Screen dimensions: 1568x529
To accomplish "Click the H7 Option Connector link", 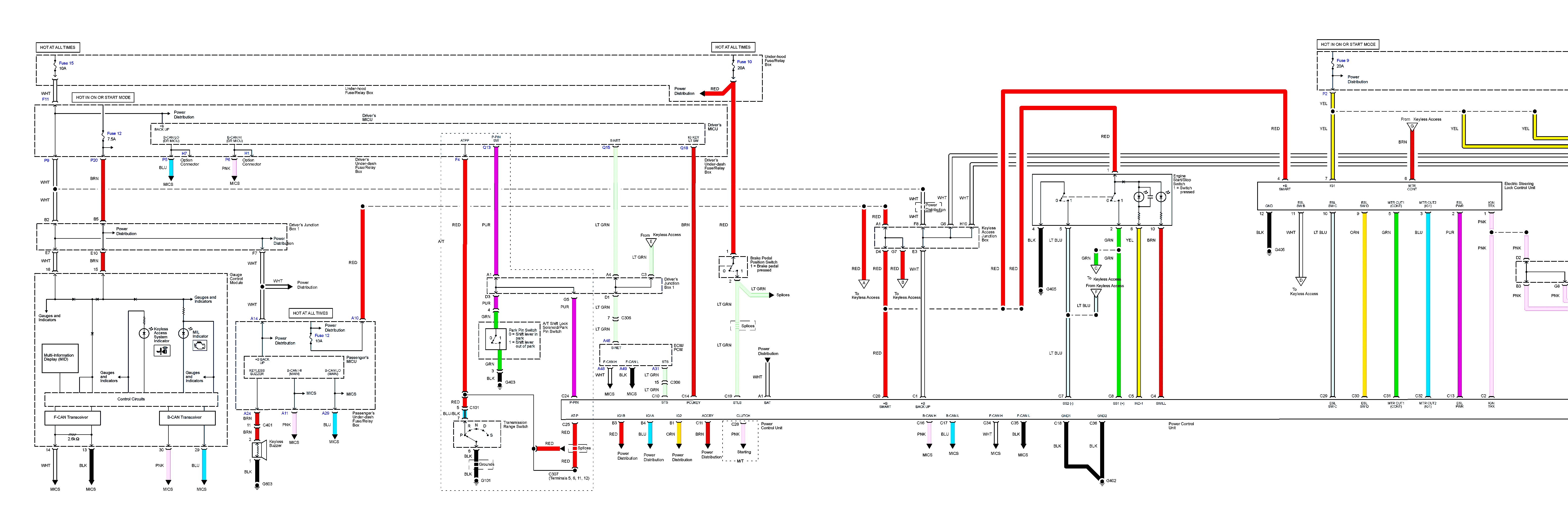I will pos(184,154).
